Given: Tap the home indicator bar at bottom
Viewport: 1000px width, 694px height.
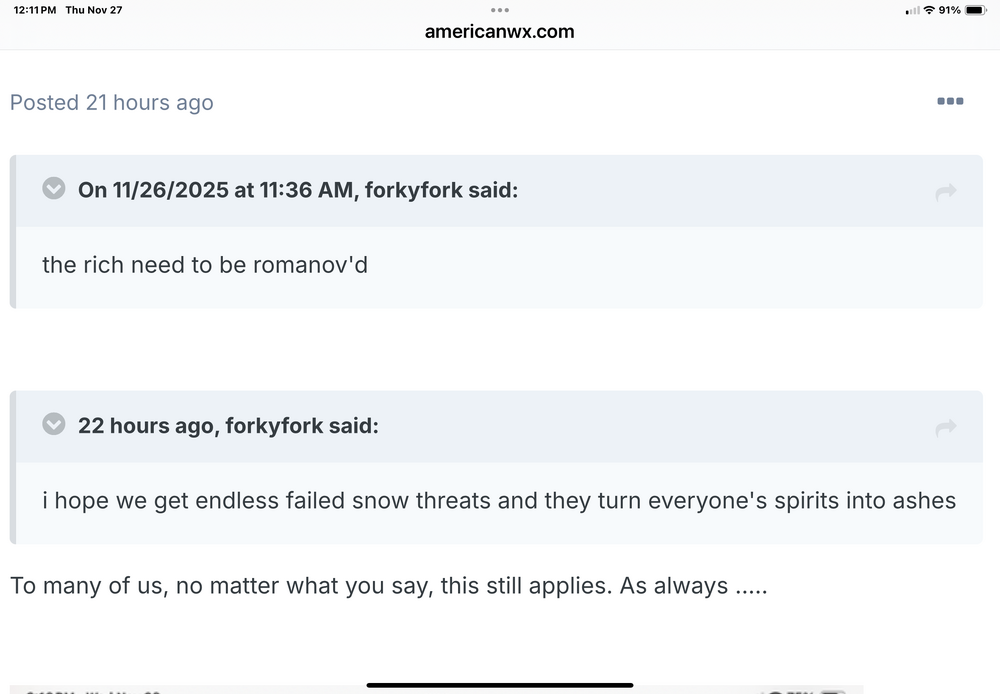Looking at the screenshot, I should [x=500, y=685].
